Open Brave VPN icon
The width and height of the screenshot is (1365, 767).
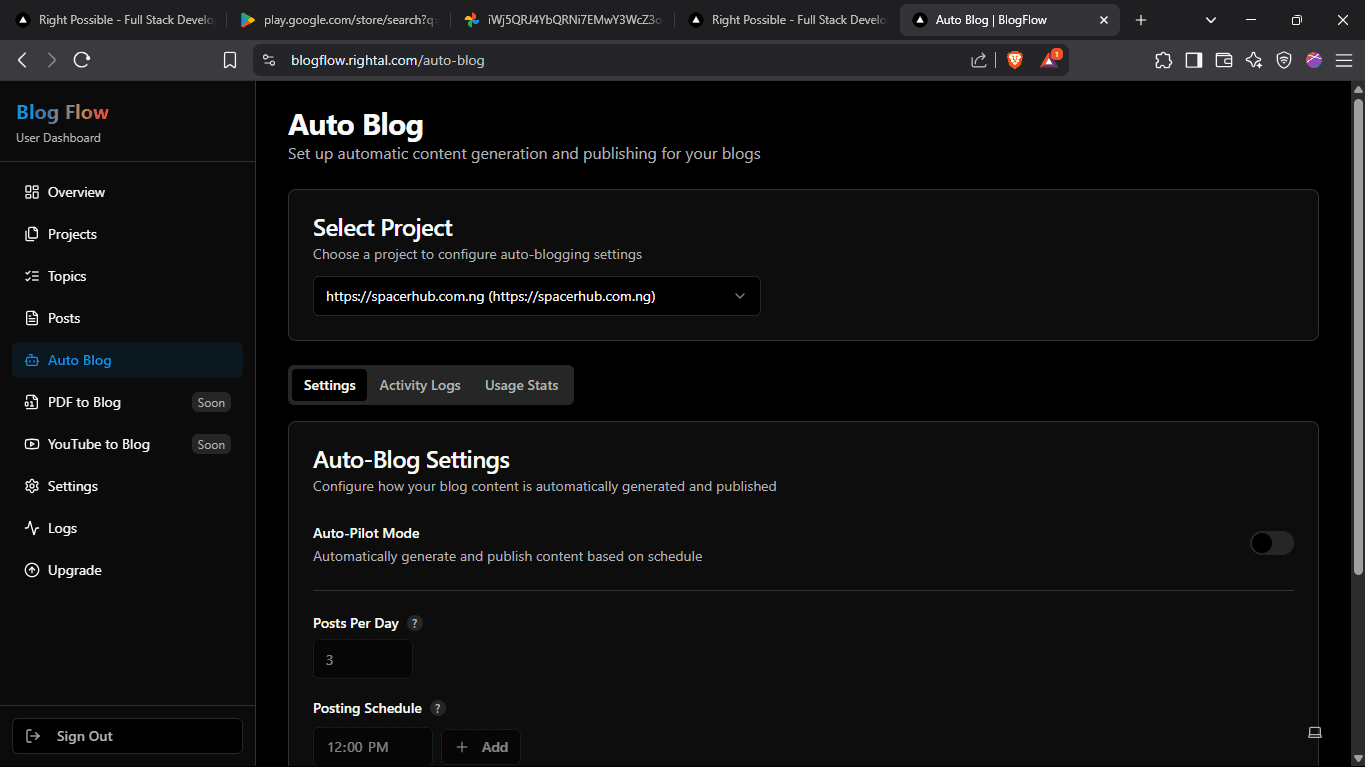[1284, 60]
